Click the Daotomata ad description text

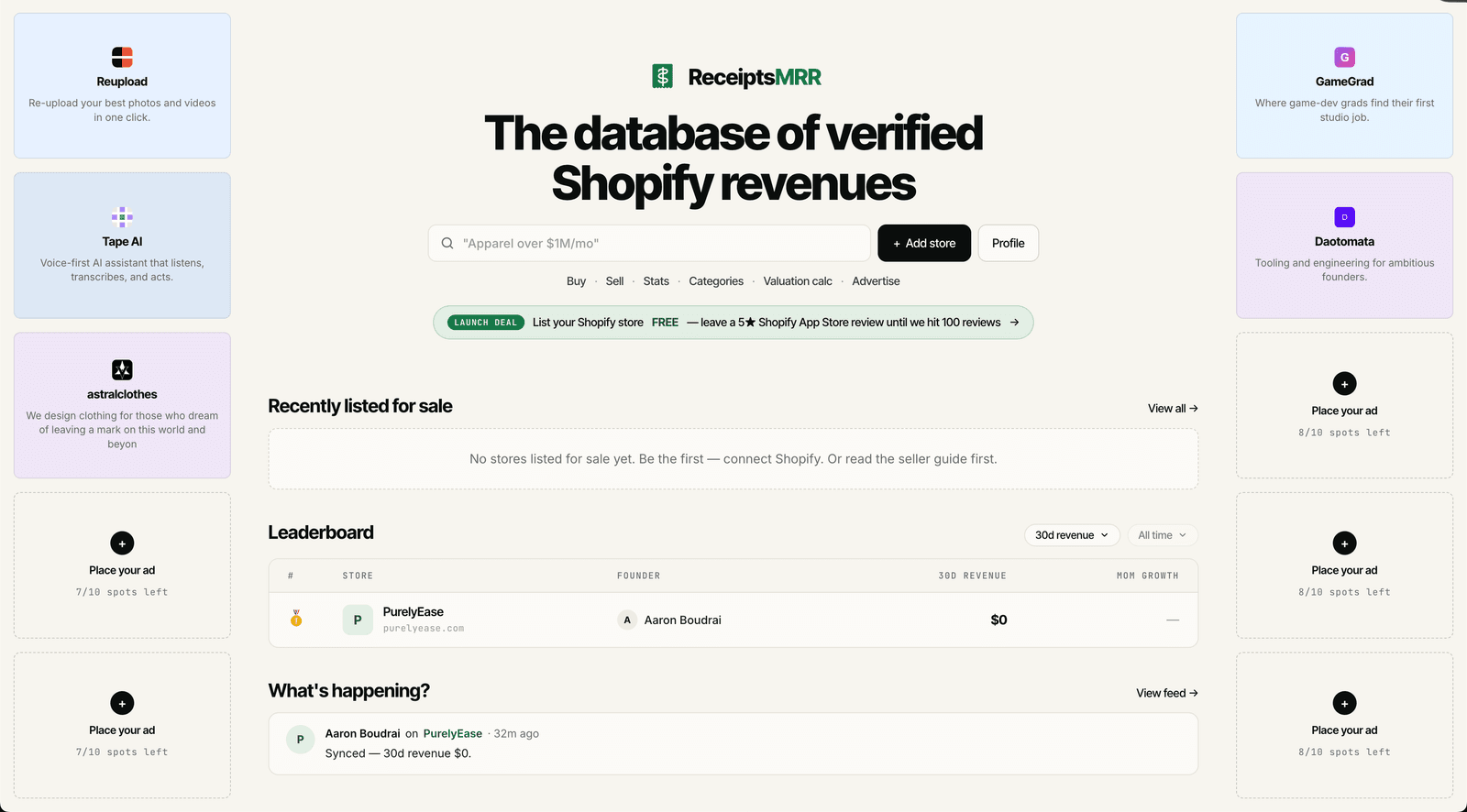click(x=1344, y=270)
